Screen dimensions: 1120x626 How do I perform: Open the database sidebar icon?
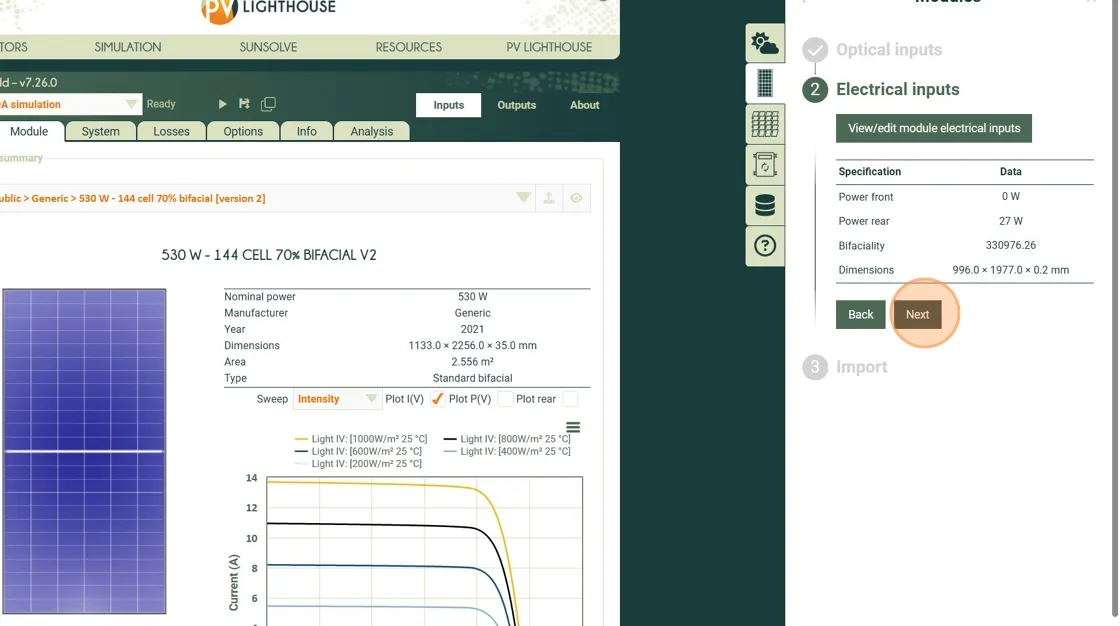765,205
